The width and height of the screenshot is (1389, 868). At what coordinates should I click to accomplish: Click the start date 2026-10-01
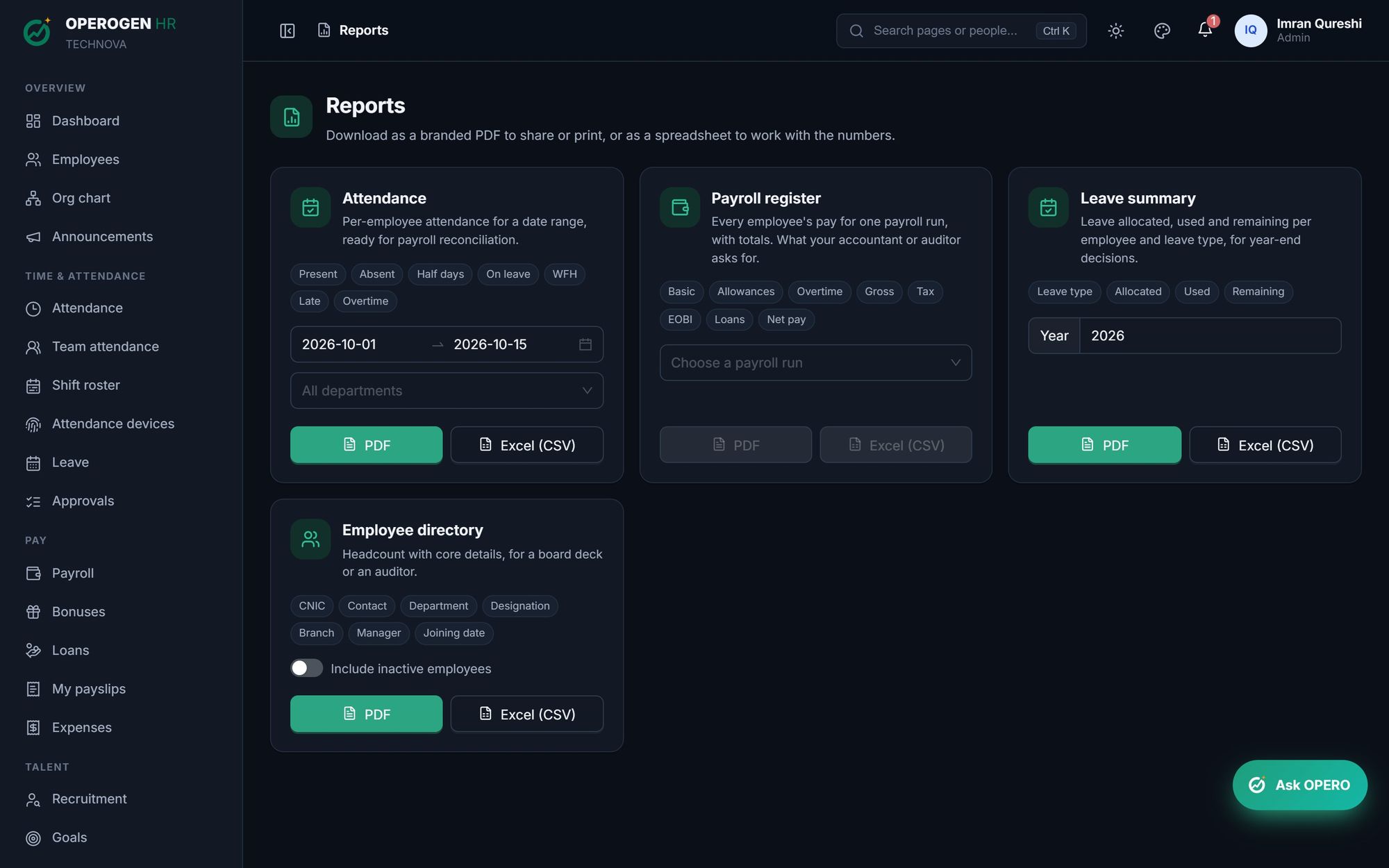point(339,344)
